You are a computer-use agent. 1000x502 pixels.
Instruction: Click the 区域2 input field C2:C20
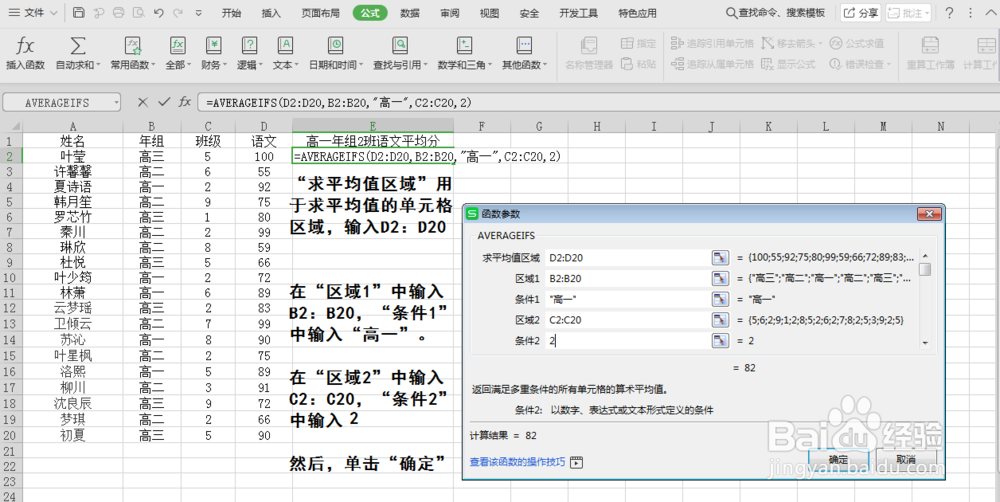click(x=627, y=320)
